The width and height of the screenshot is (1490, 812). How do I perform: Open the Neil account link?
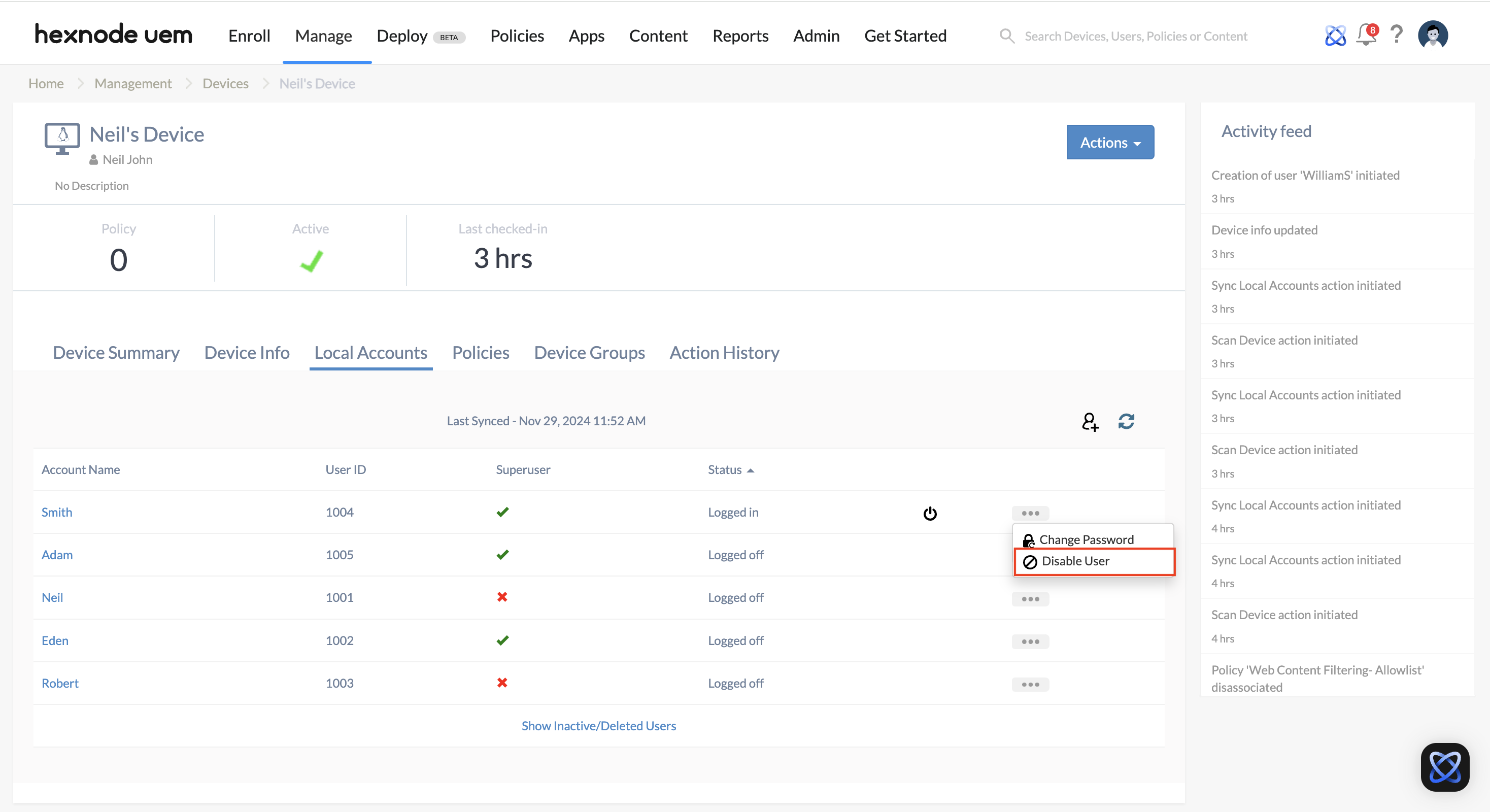click(x=52, y=597)
